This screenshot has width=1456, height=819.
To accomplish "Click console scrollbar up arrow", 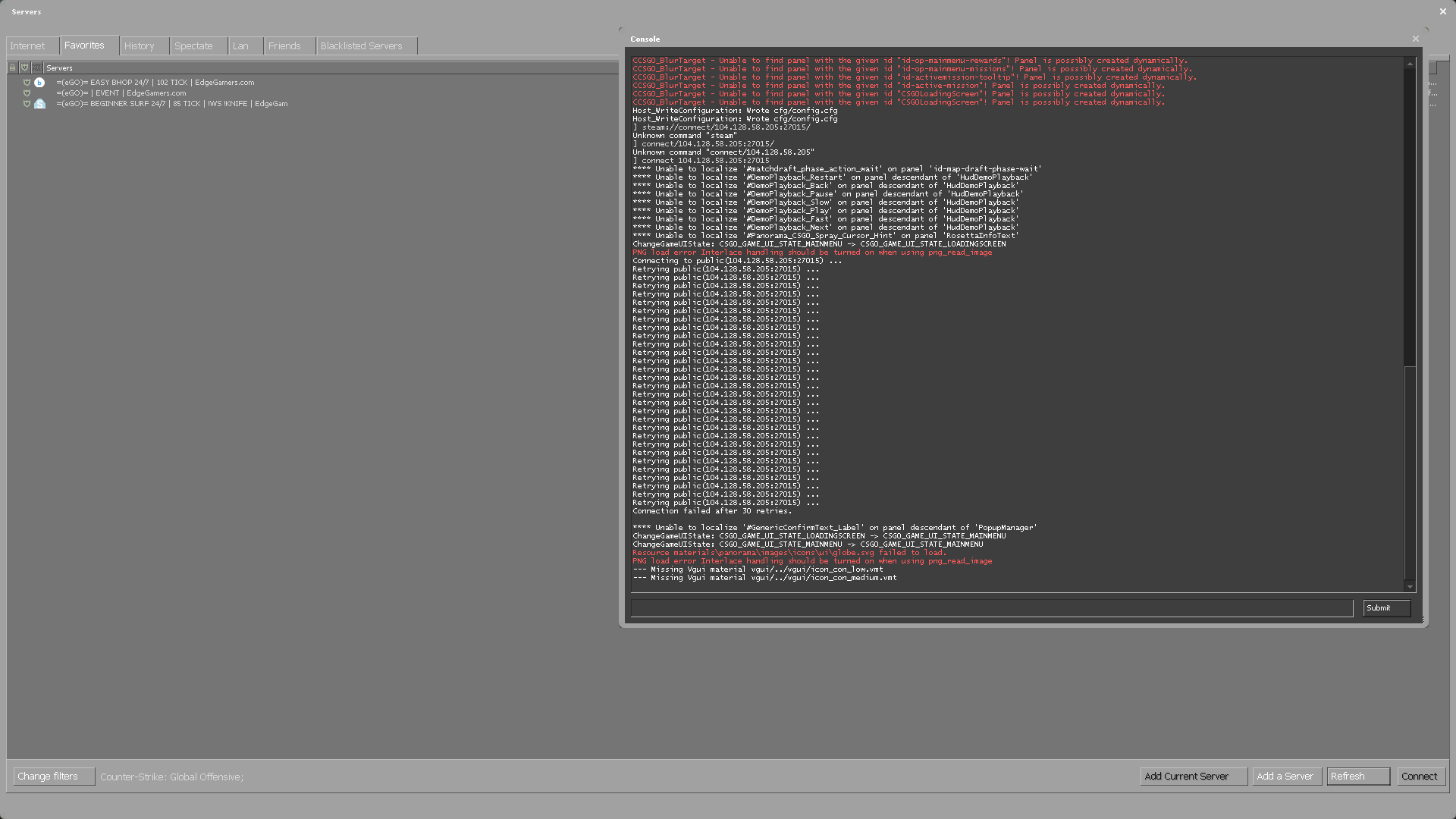I will pyautogui.click(x=1410, y=64).
